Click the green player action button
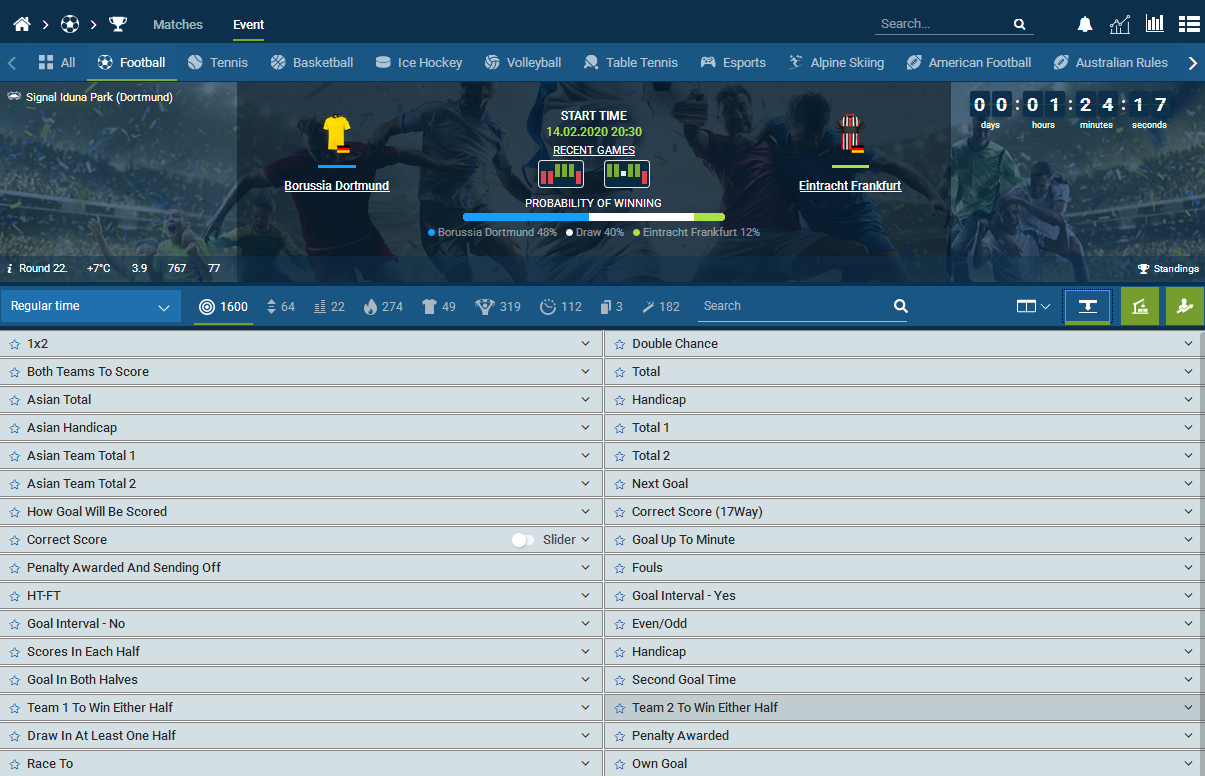This screenshot has height=776, width=1205. [x=1185, y=306]
